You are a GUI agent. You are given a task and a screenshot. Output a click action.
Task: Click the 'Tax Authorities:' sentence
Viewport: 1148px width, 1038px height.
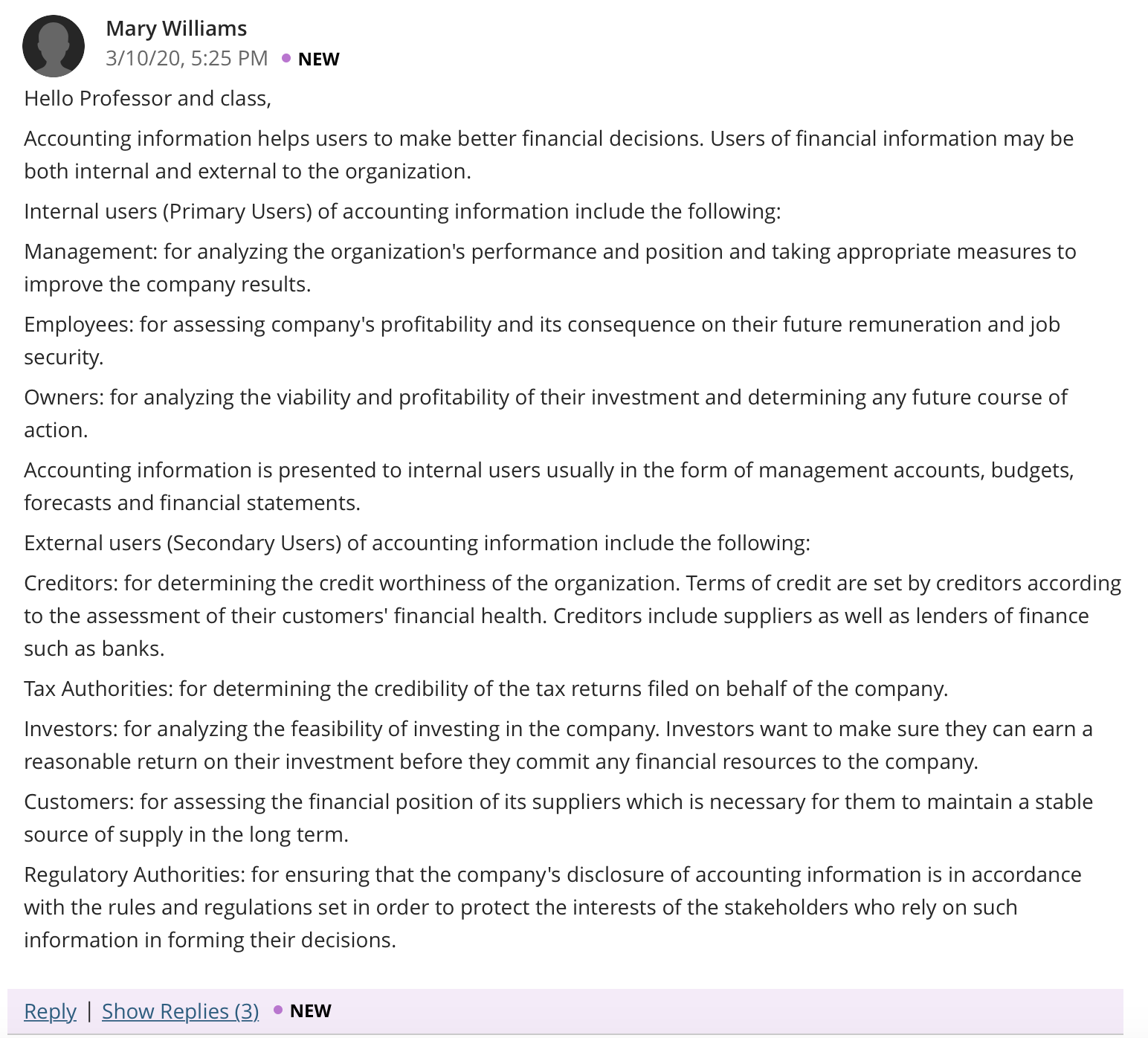click(x=486, y=689)
